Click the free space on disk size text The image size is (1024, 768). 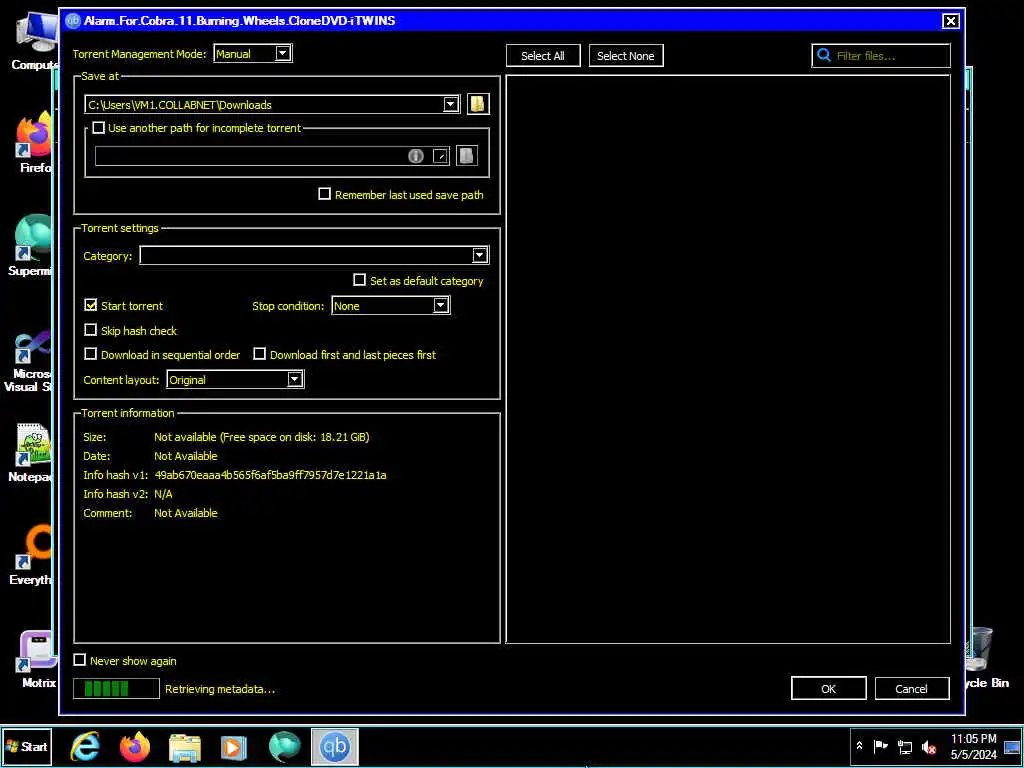(295, 437)
